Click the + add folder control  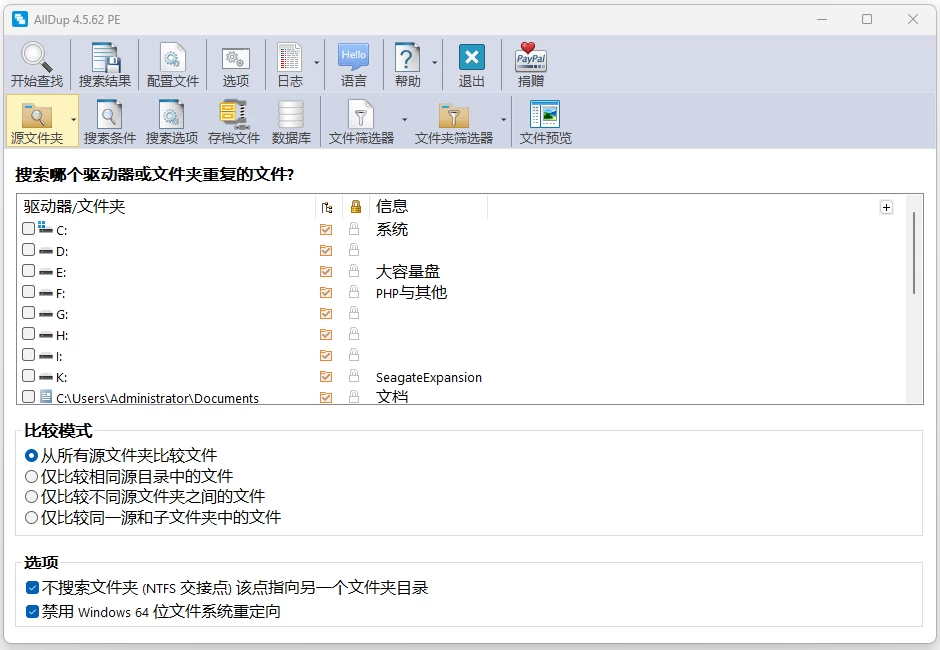point(886,206)
